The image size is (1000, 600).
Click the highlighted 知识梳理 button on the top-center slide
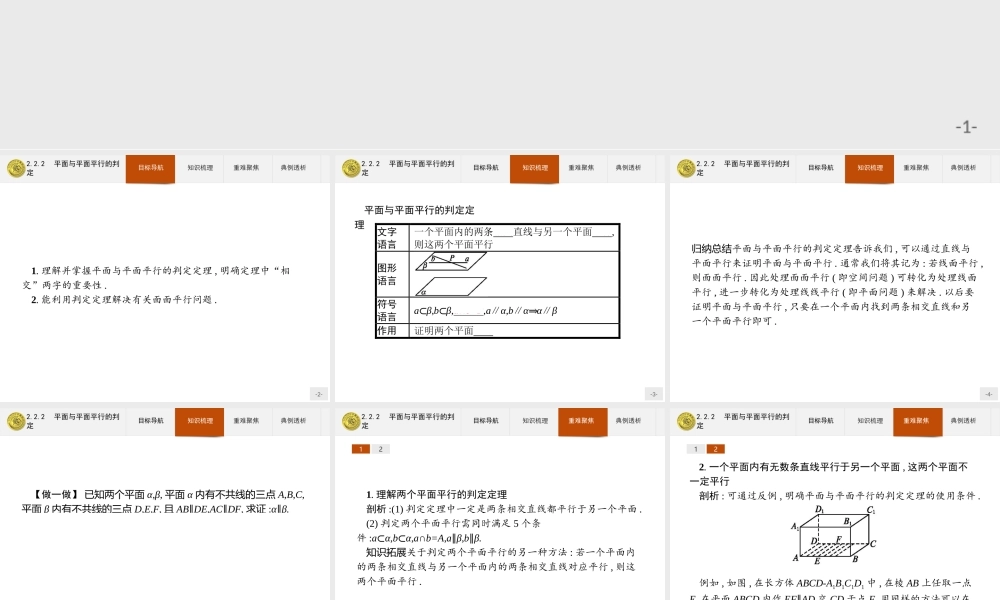(534, 168)
